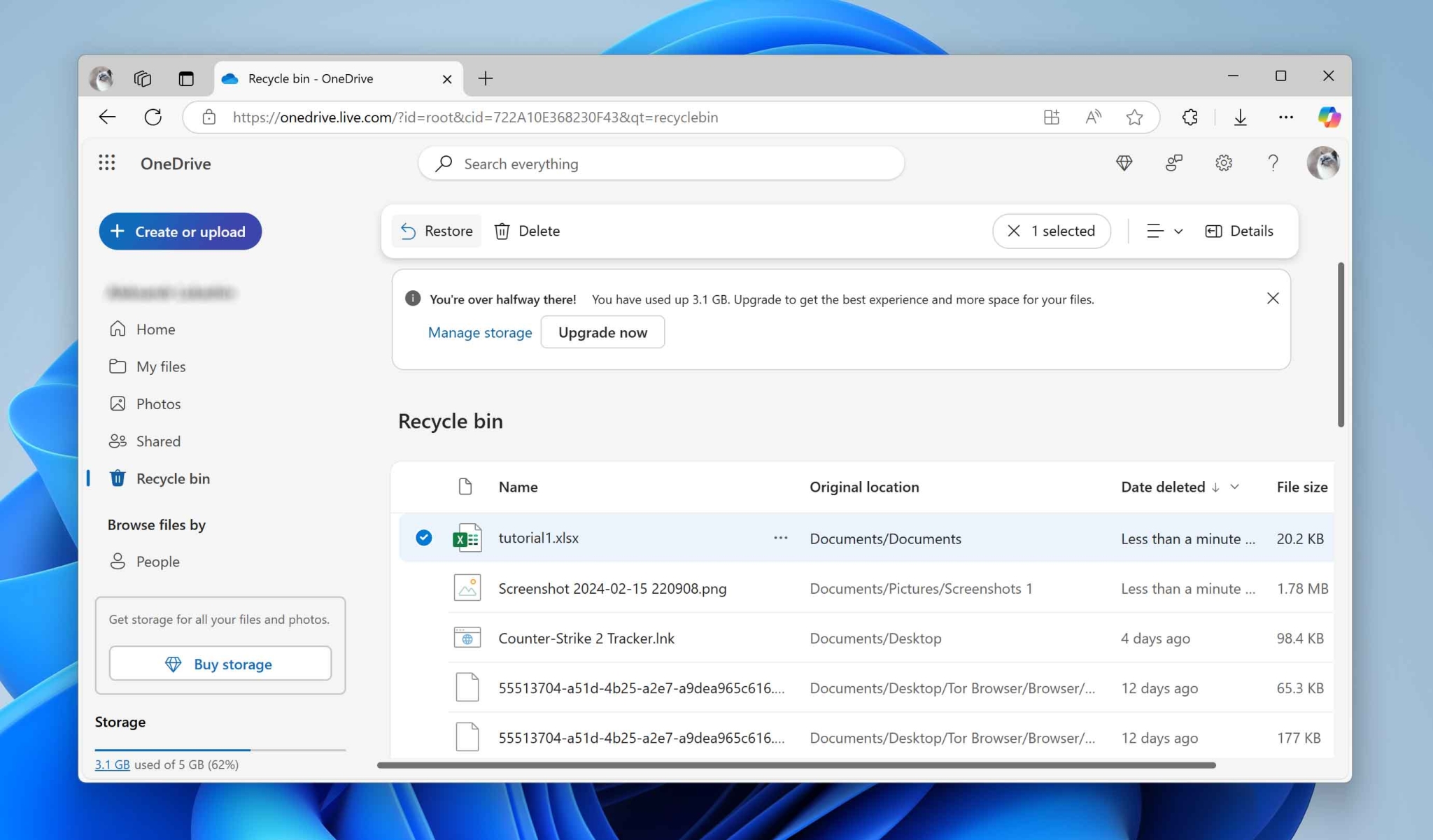The image size is (1433, 840).
Task: Open the browser extensions puzzle menu
Action: point(1189,117)
